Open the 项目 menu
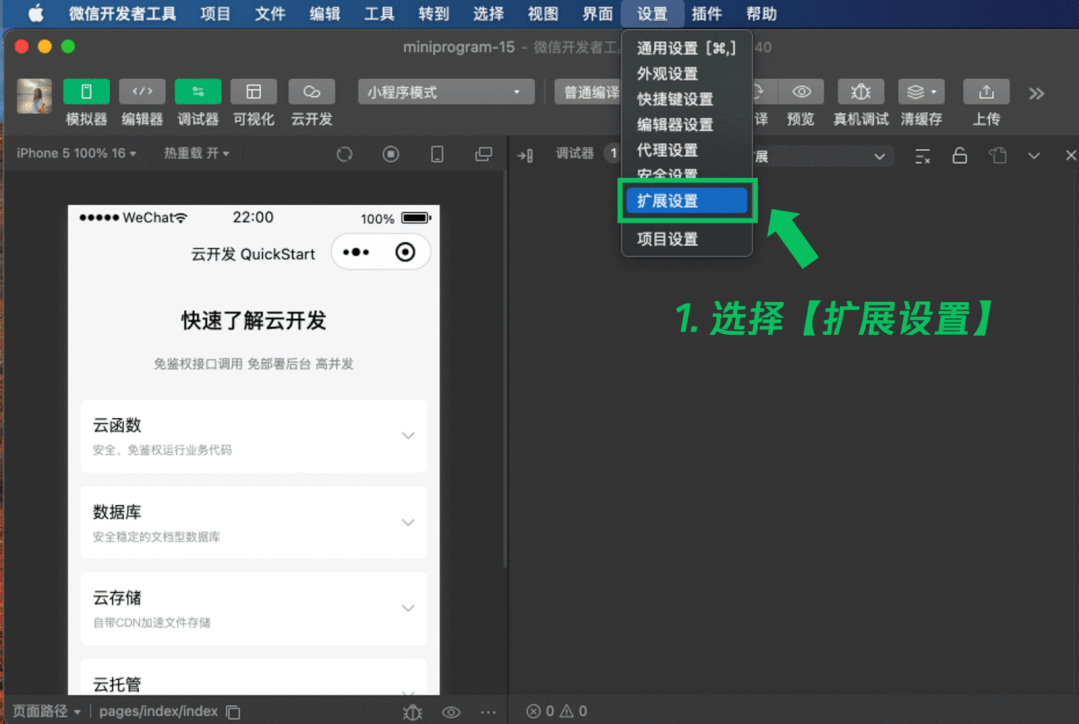1079x724 pixels. 215,14
